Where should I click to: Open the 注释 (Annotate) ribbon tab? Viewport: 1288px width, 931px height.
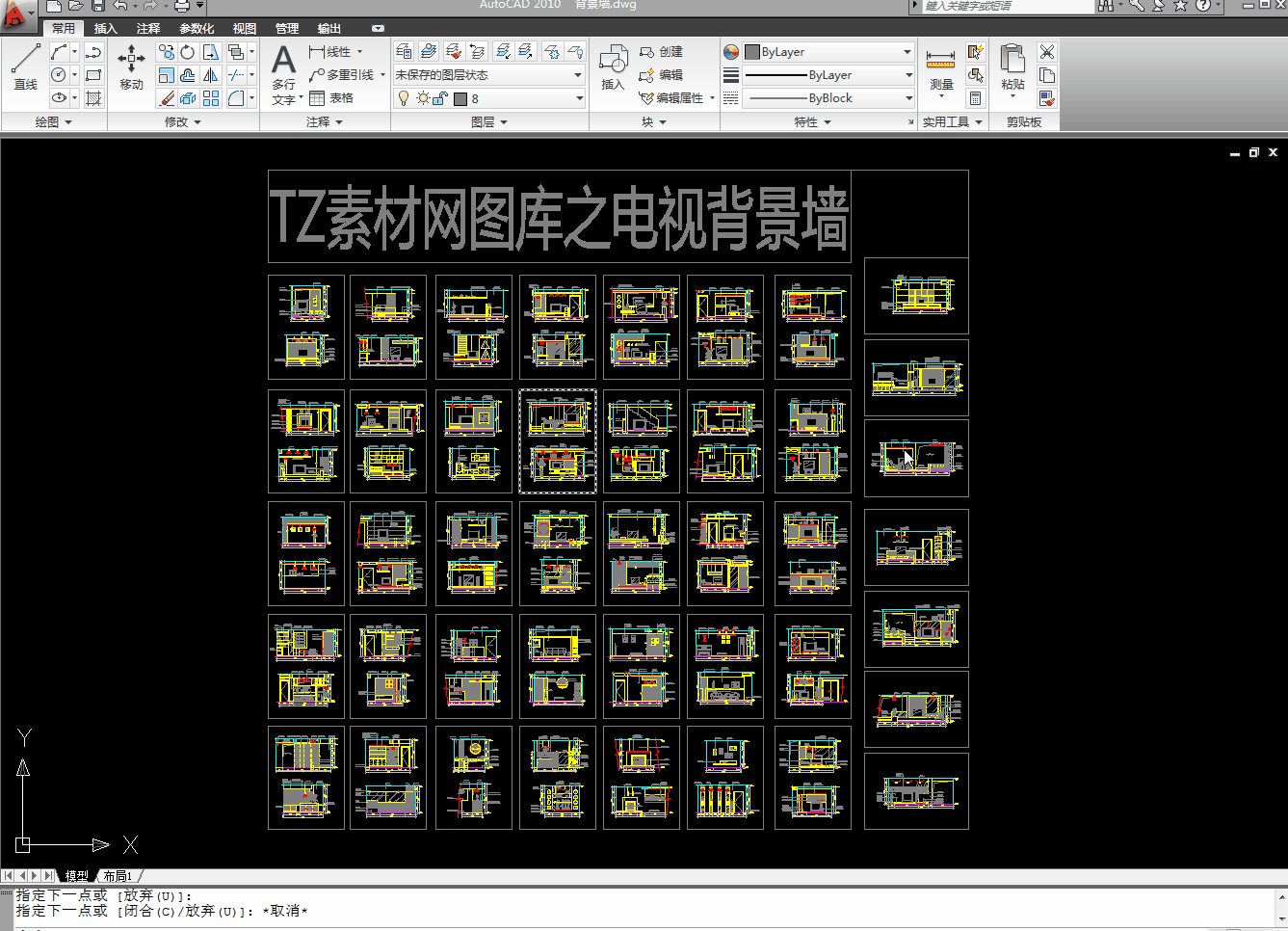148,29
